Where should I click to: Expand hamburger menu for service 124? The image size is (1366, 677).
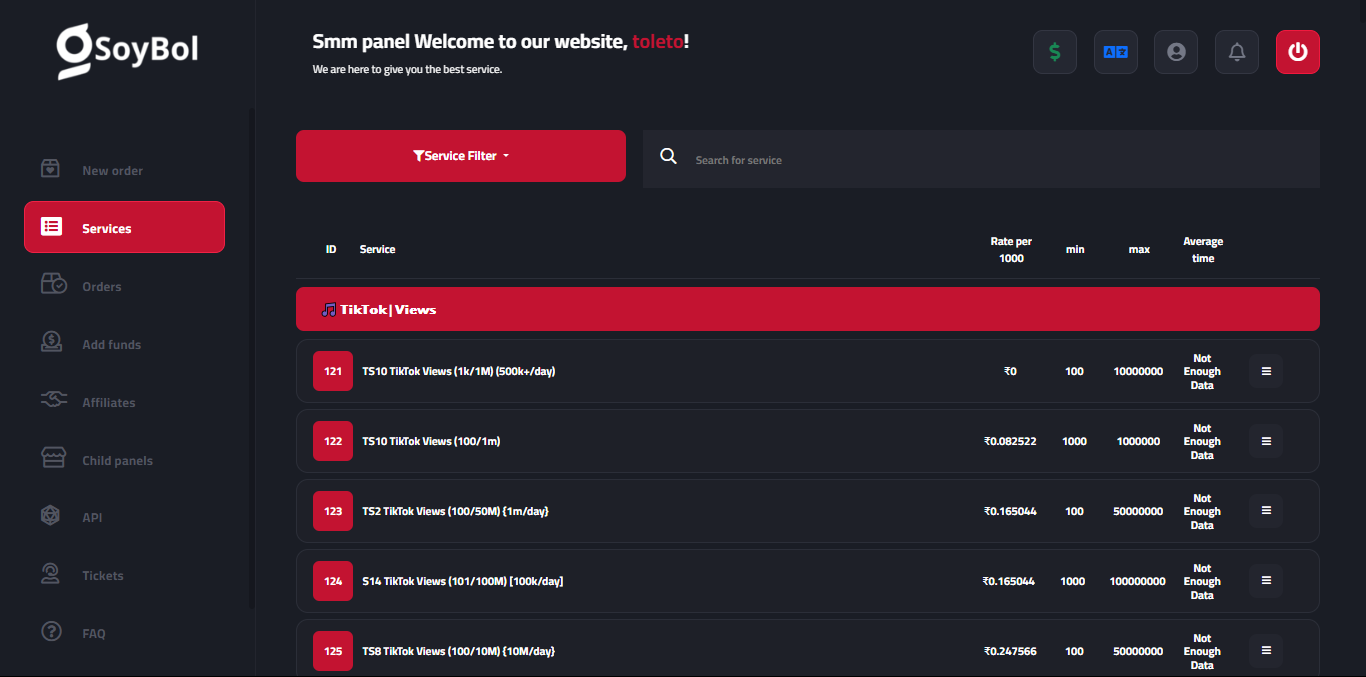tap(1266, 581)
